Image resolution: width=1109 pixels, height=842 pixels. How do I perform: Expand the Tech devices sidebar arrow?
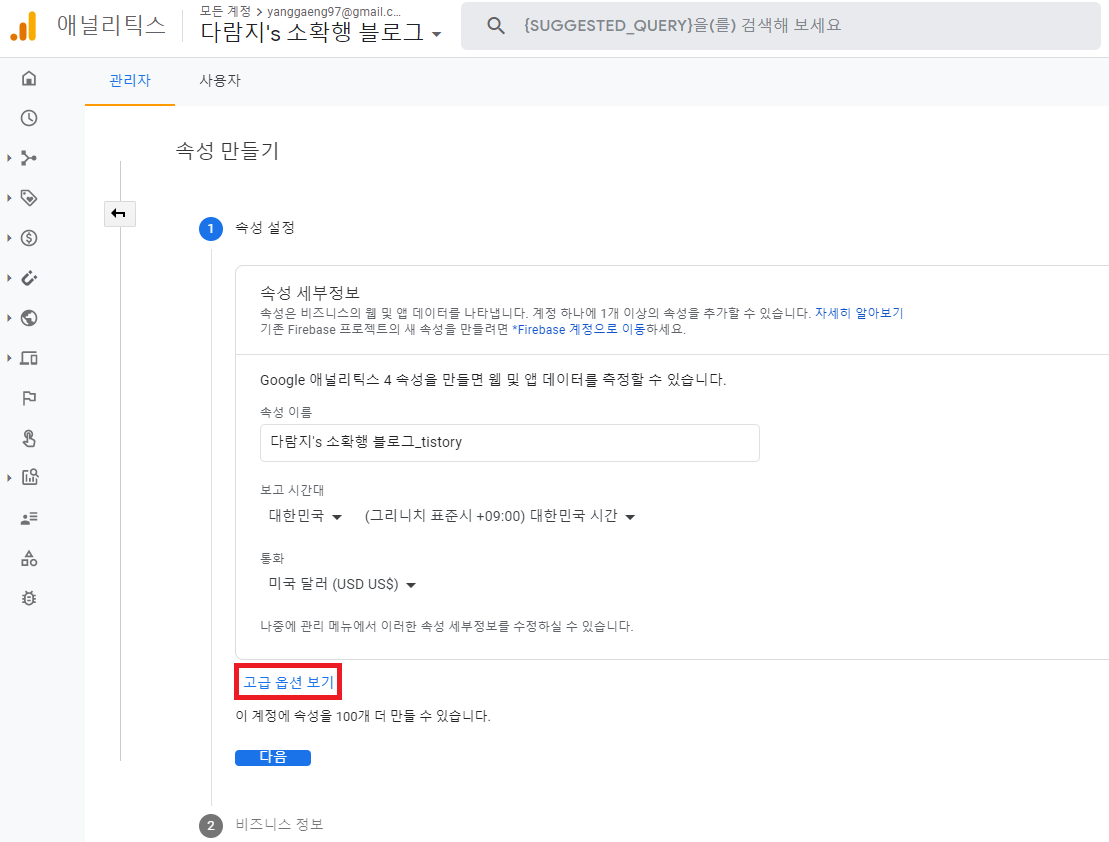[9, 358]
